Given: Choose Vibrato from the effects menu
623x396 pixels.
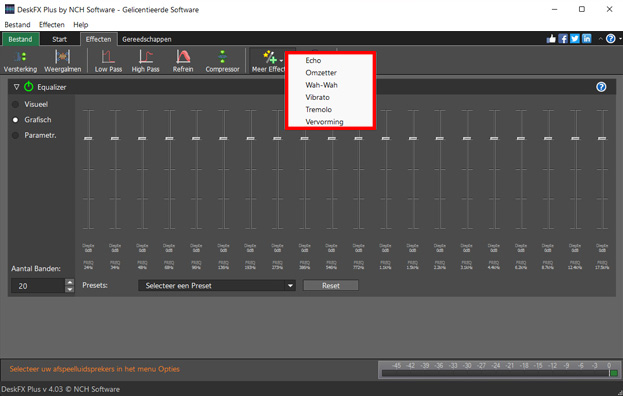Looking at the screenshot, I should click(317, 97).
